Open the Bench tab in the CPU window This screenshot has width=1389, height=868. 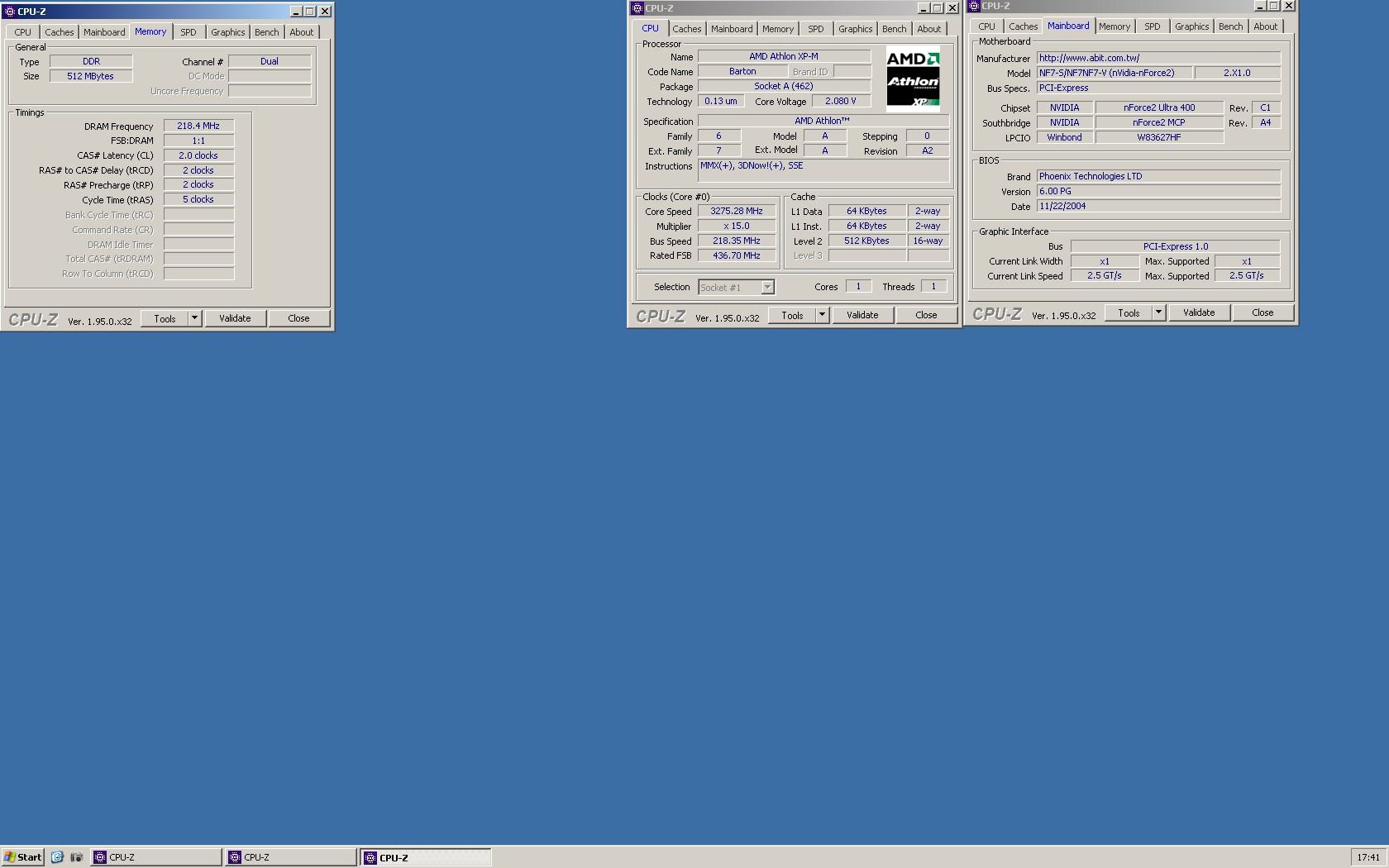[x=894, y=29]
